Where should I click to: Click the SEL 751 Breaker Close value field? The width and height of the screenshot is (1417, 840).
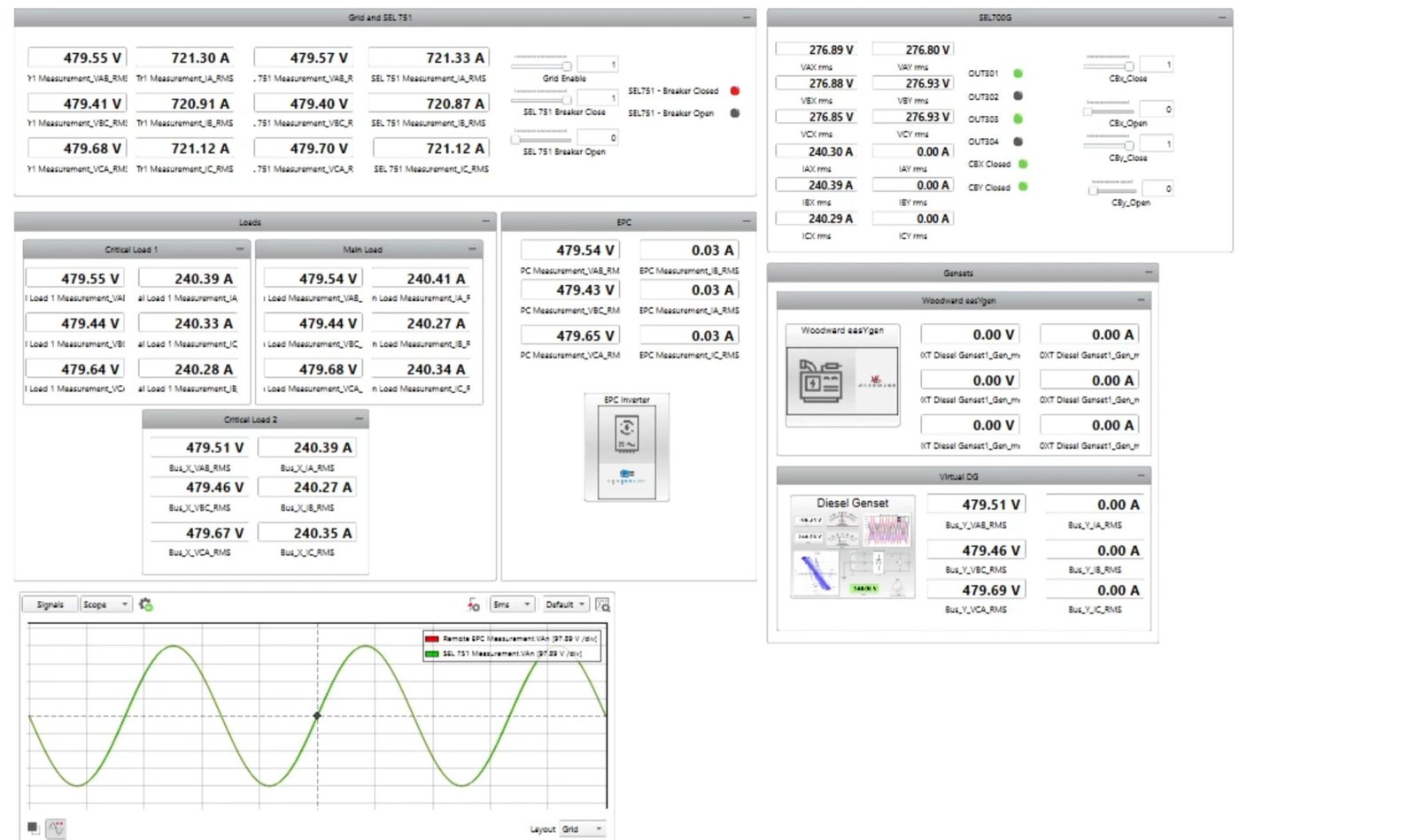[598, 98]
